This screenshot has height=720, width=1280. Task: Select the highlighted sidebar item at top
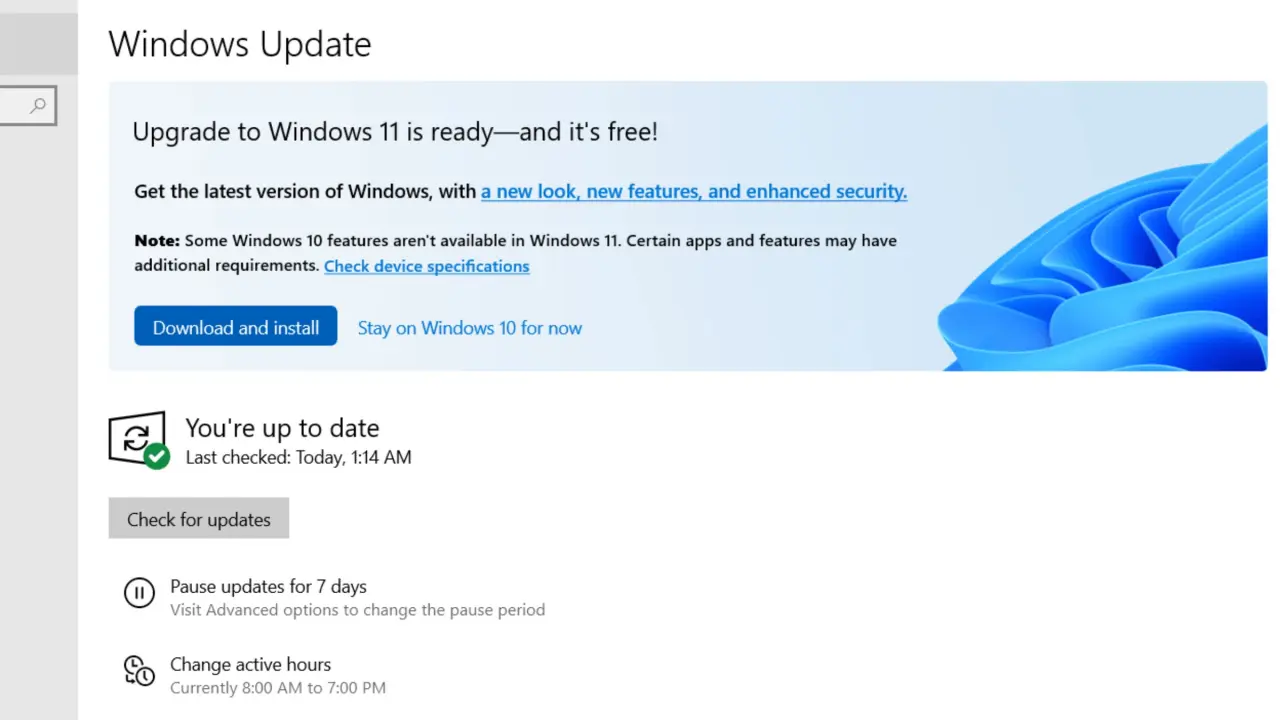pos(38,43)
